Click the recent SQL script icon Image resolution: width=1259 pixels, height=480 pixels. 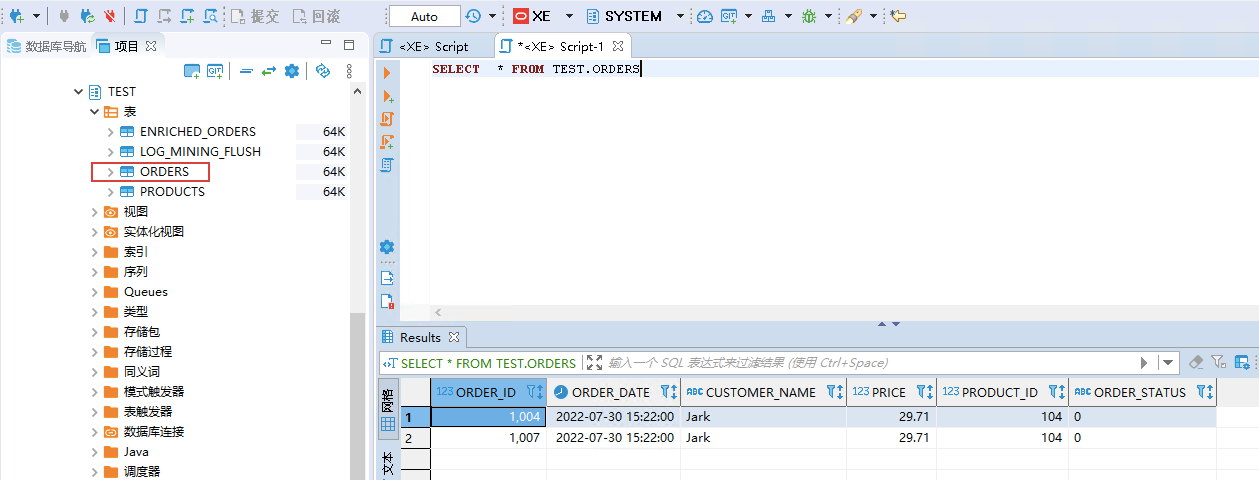click(x=164, y=16)
